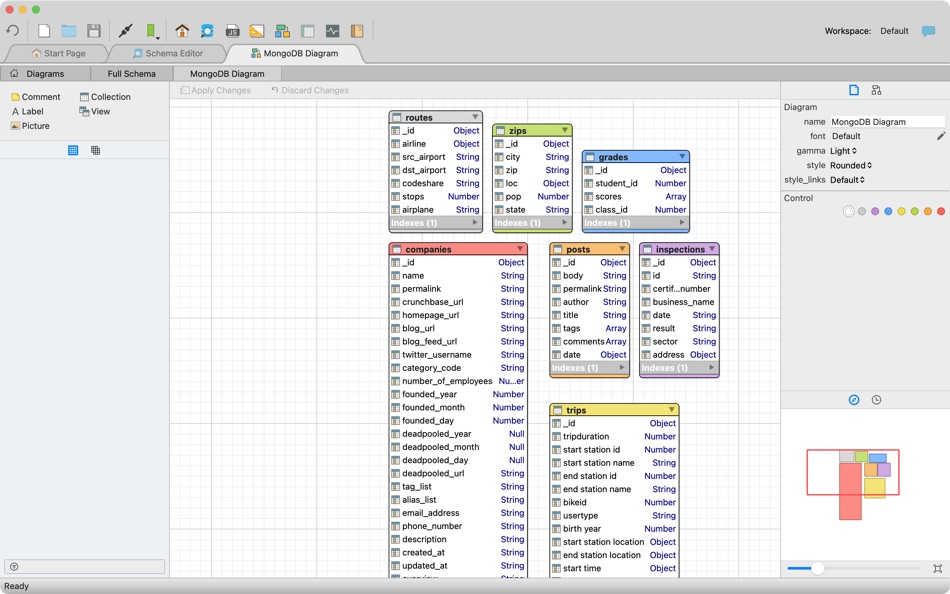
Task: Select the purple color swatch under Control
Action: pyautogui.click(x=875, y=211)
